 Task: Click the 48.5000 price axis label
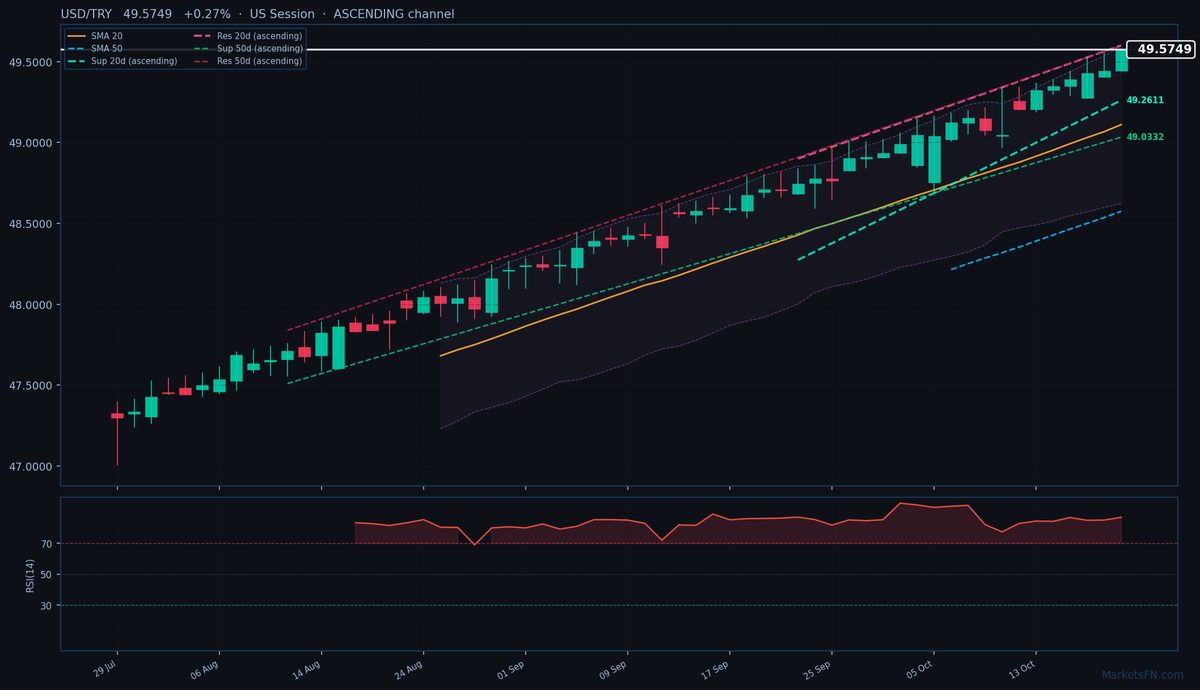[x=30, y=224]
